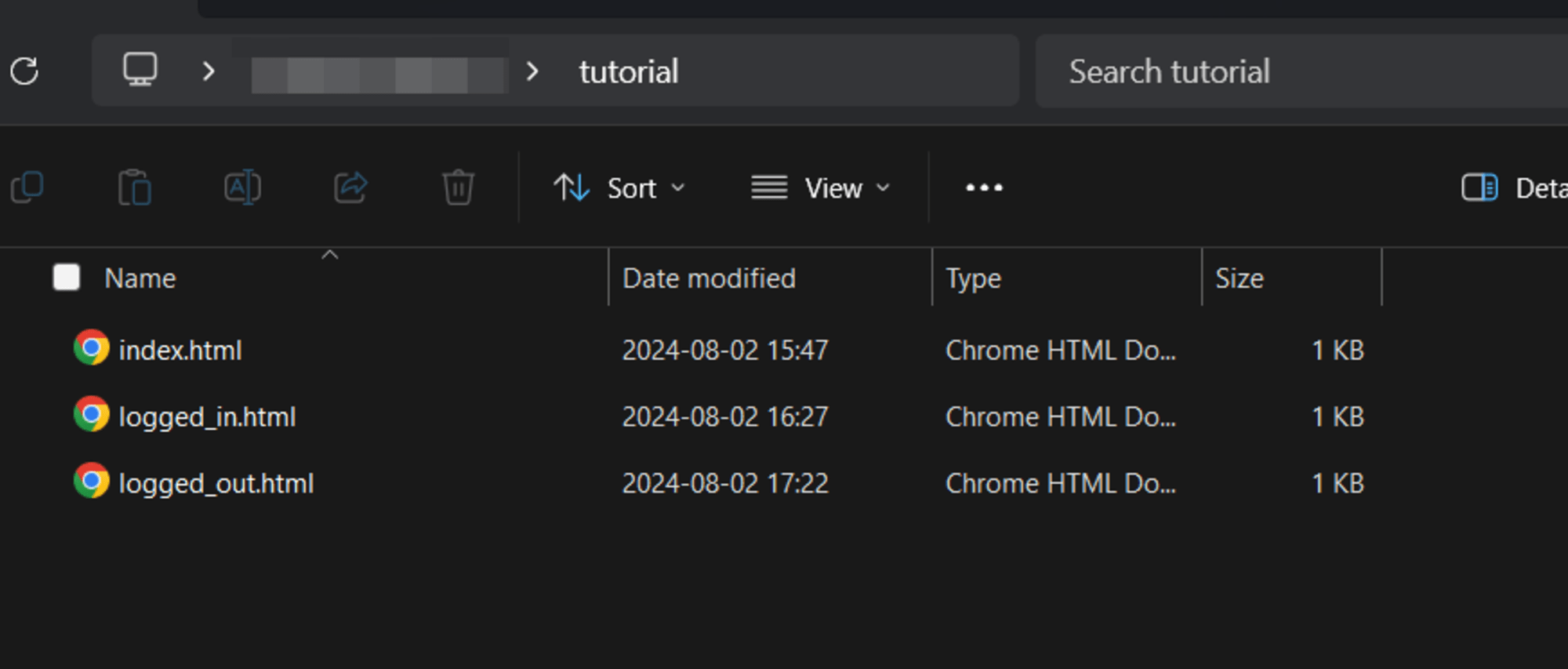Check the select-all checkbox
This screenshot has height=669, width=1568.
tap(67, 277)
